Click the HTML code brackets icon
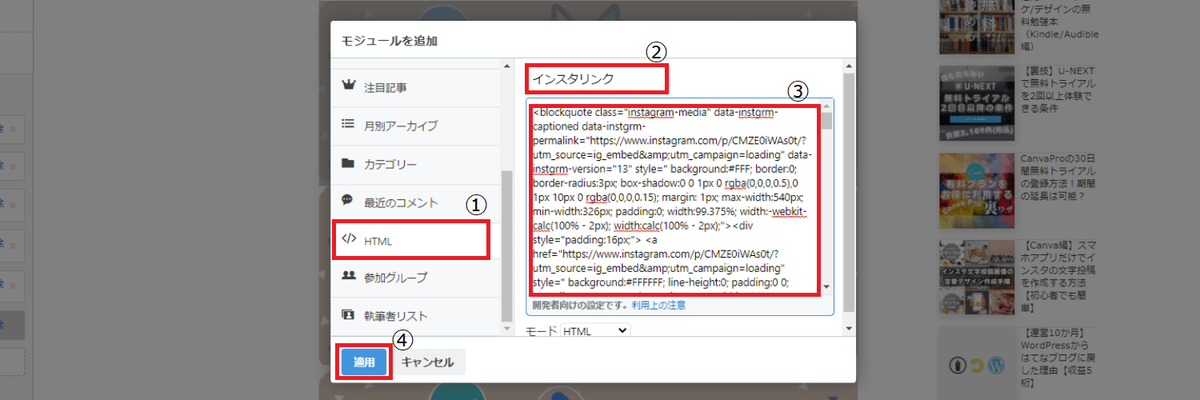 tap(348, 239)
